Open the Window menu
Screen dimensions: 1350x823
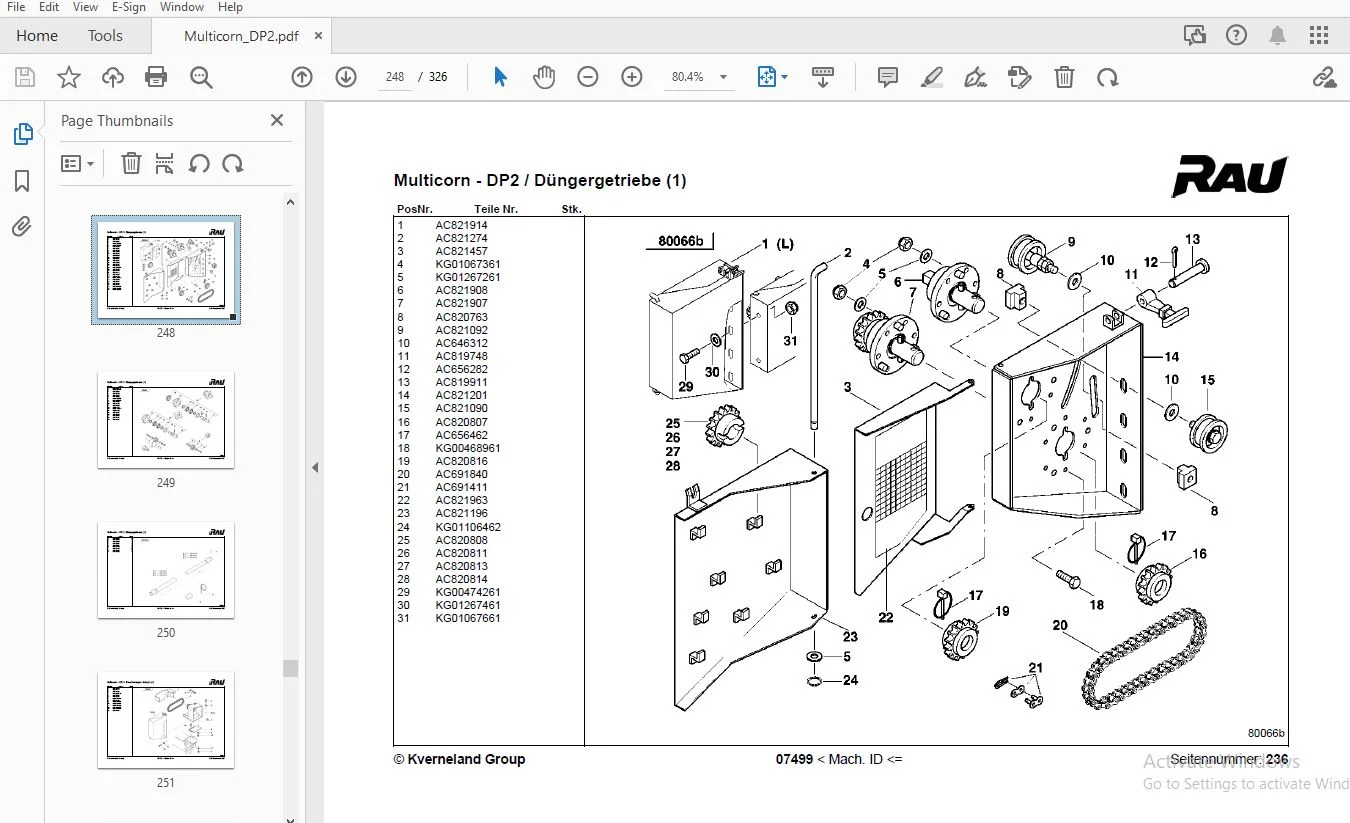[x=182, y=7]
